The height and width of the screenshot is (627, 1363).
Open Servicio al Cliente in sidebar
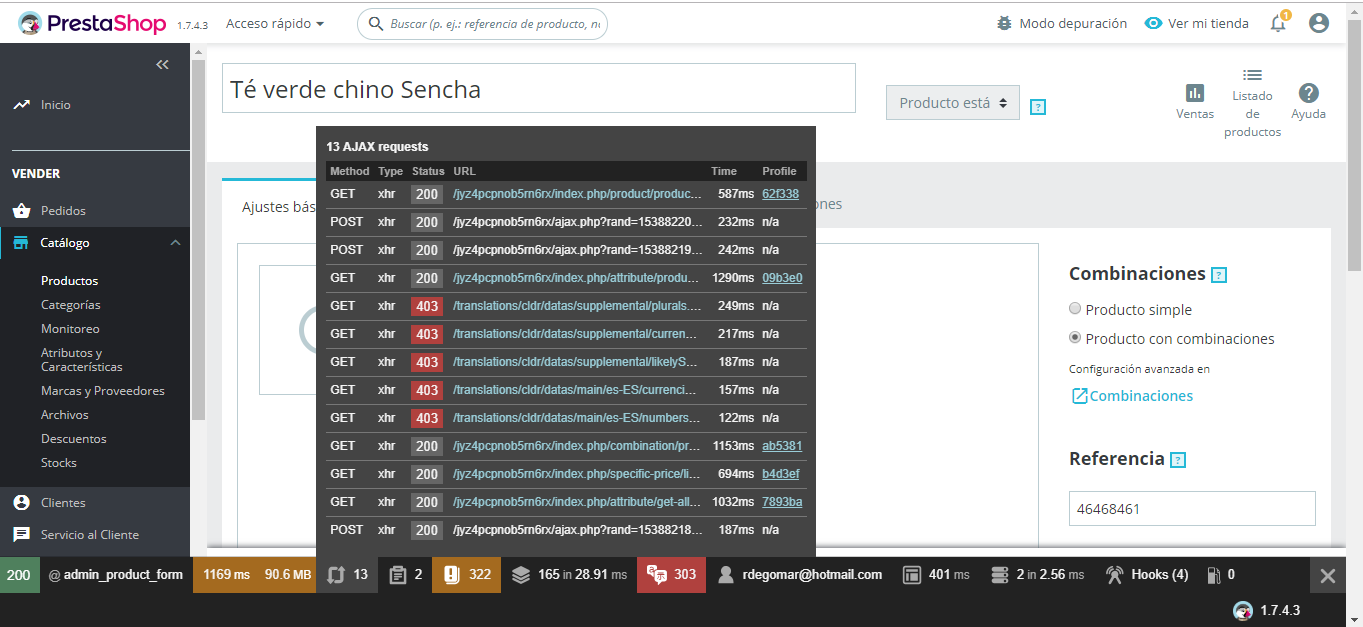click(90, 535)
